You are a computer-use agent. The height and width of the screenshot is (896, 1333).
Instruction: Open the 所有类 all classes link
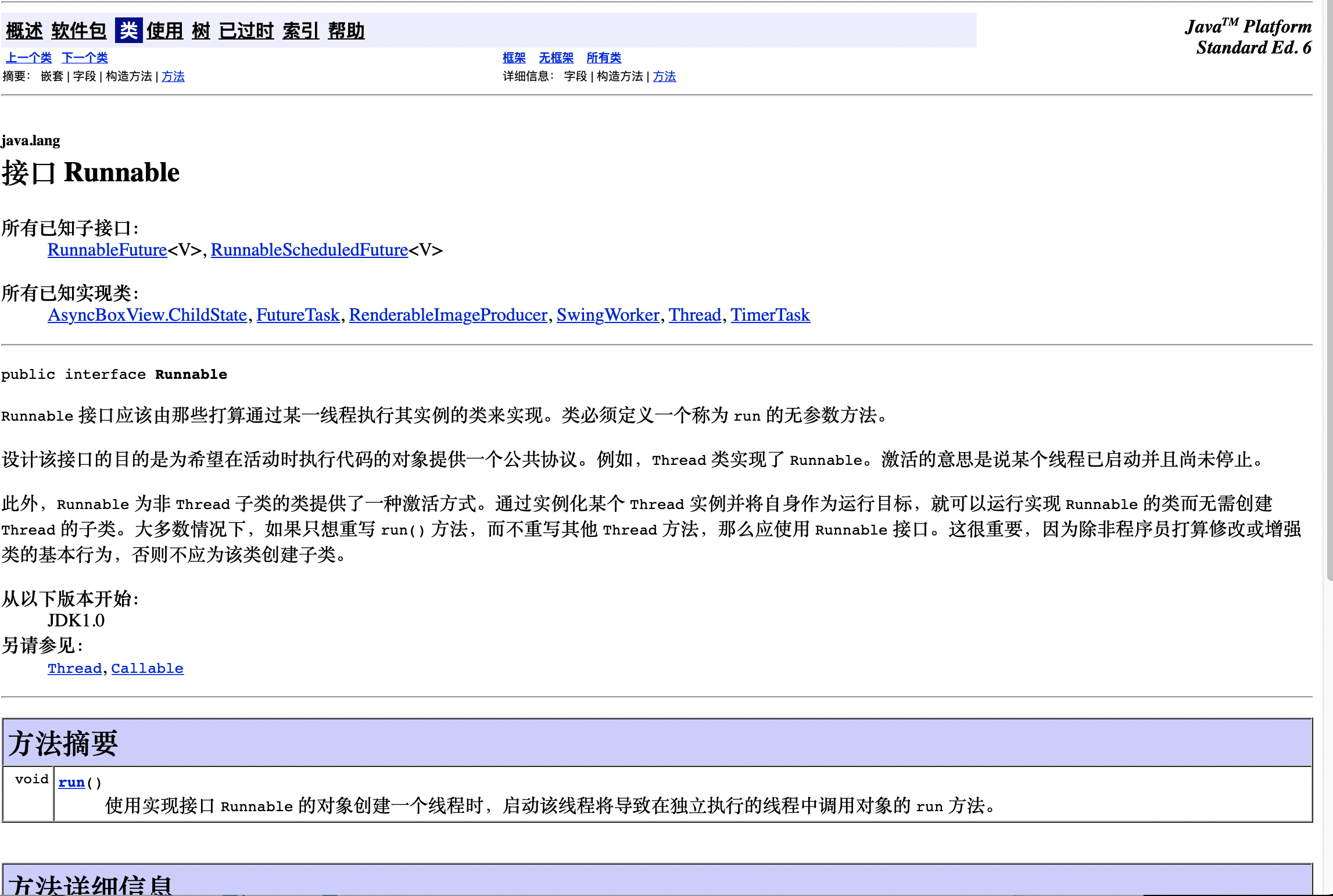coord(604,58)
